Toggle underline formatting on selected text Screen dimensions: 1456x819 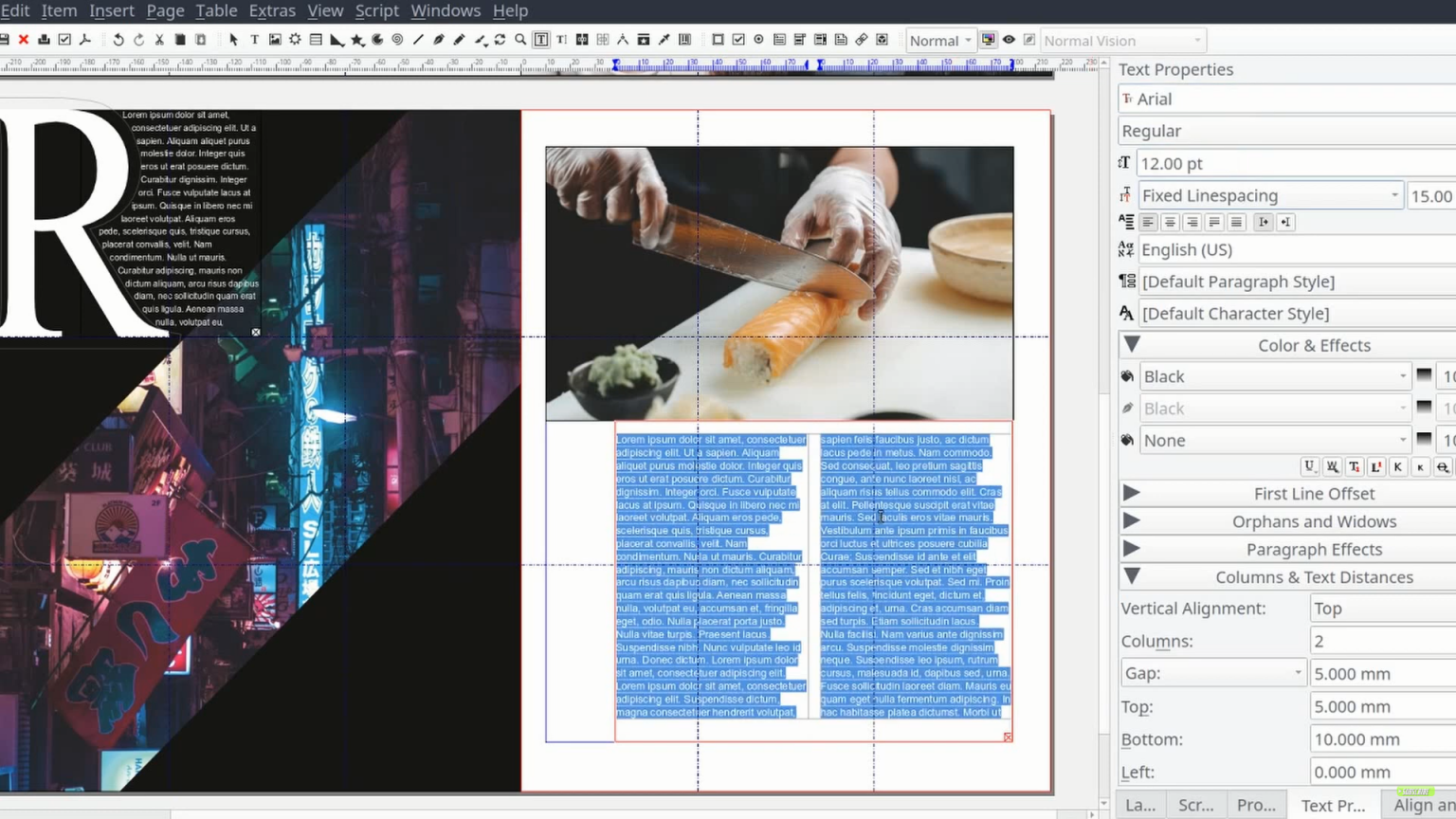(1309, 466)
